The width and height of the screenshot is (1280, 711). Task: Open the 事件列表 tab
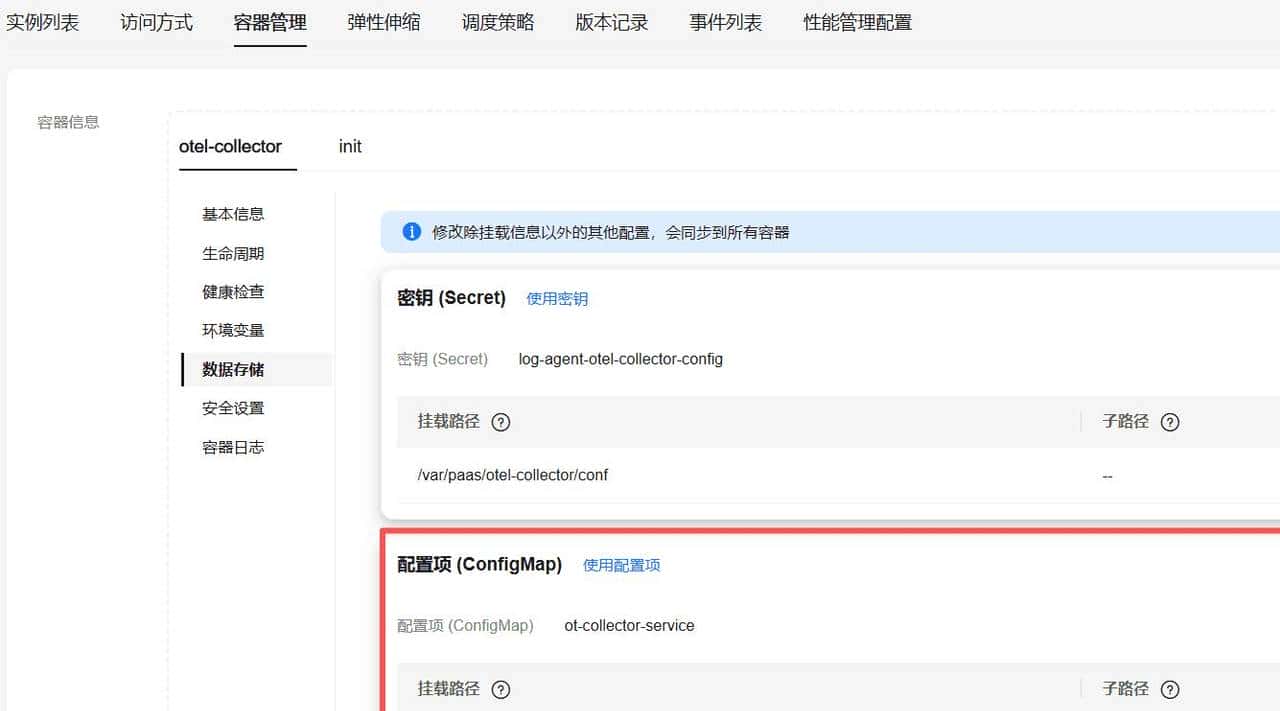click(725, 21)
